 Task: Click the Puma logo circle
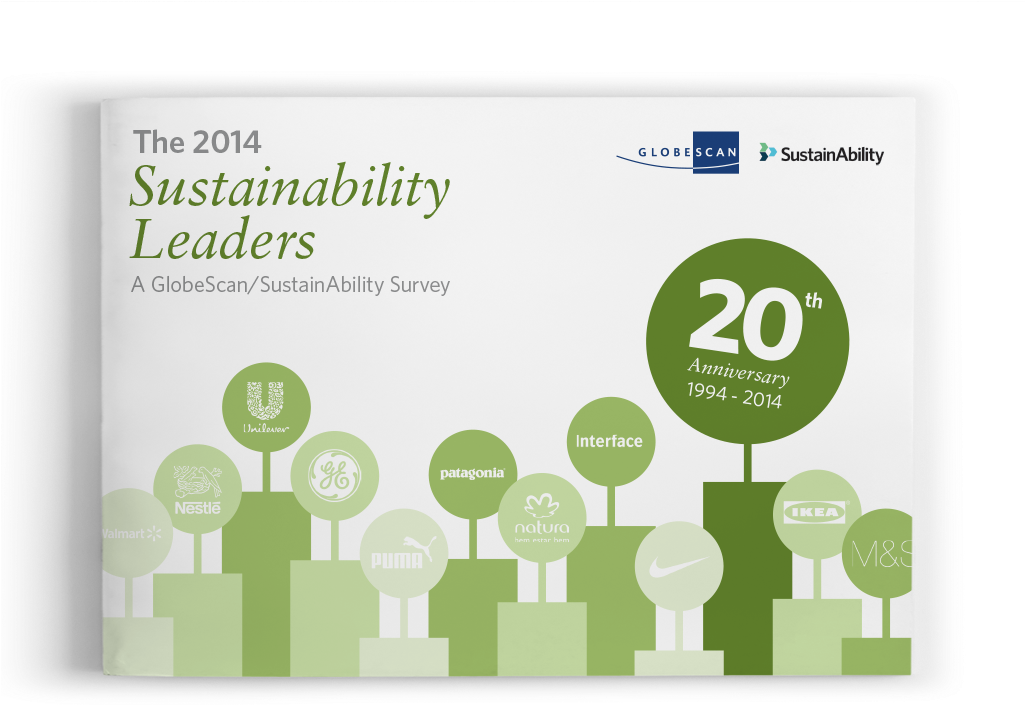coord(404,553)
